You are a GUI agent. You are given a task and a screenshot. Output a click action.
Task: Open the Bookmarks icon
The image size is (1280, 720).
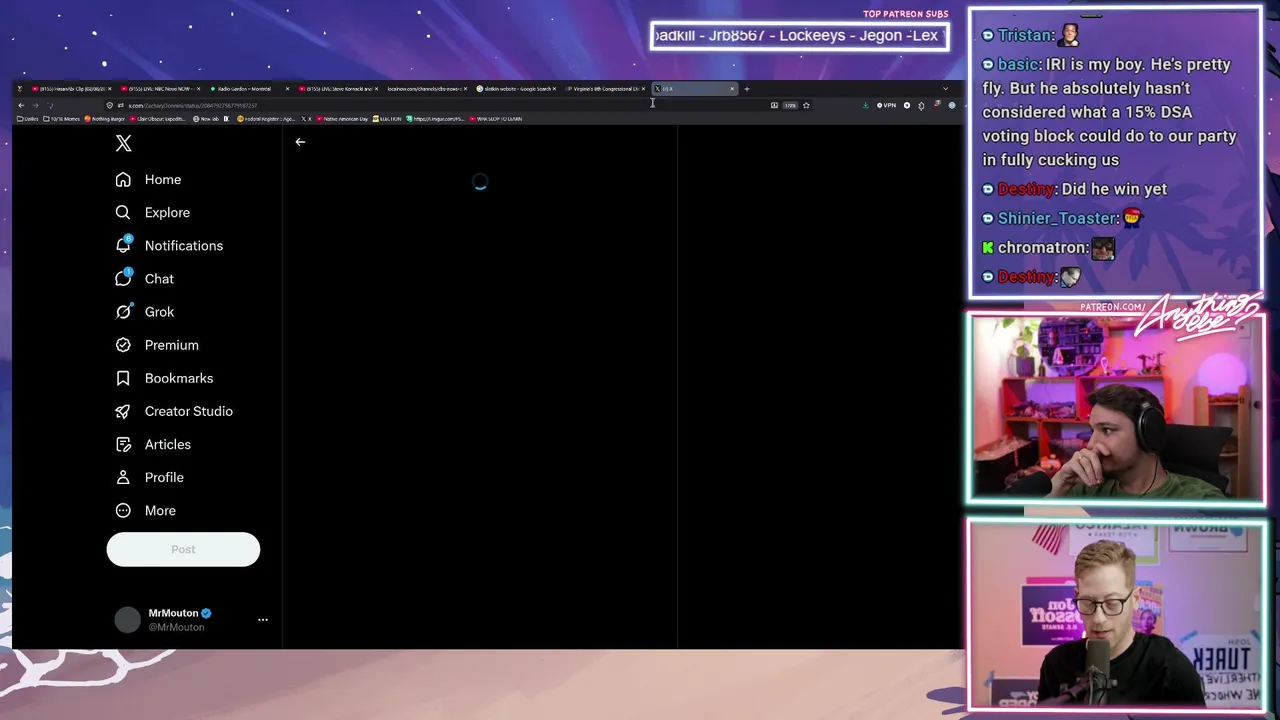(x=123, y=378)
